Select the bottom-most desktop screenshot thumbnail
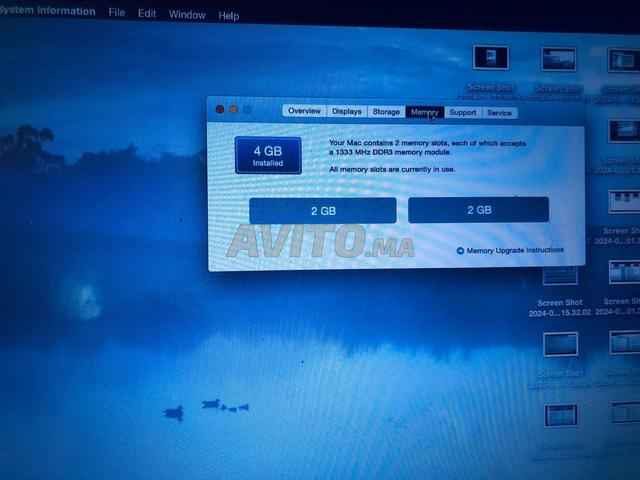This screenshot has width=640, height=480. pyautogui.click(x=560, y=415)
